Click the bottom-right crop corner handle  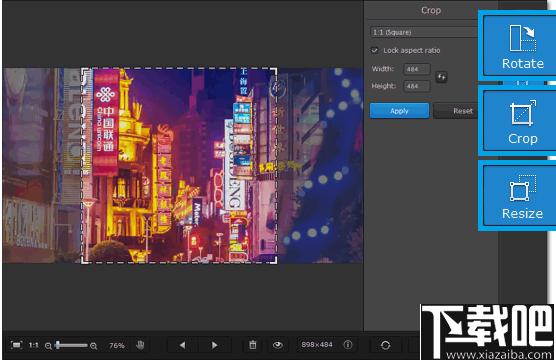[x=275, y=261]
